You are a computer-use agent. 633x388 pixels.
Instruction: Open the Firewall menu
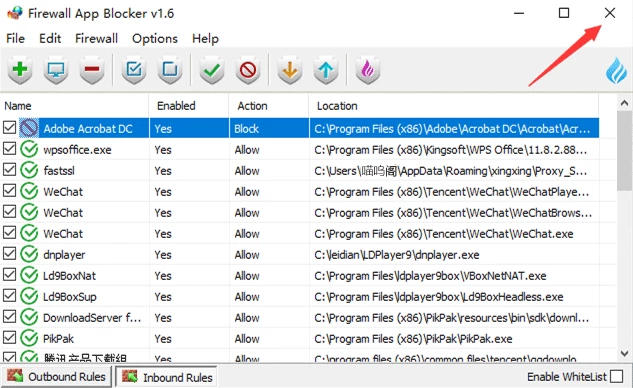coord(96,38)
